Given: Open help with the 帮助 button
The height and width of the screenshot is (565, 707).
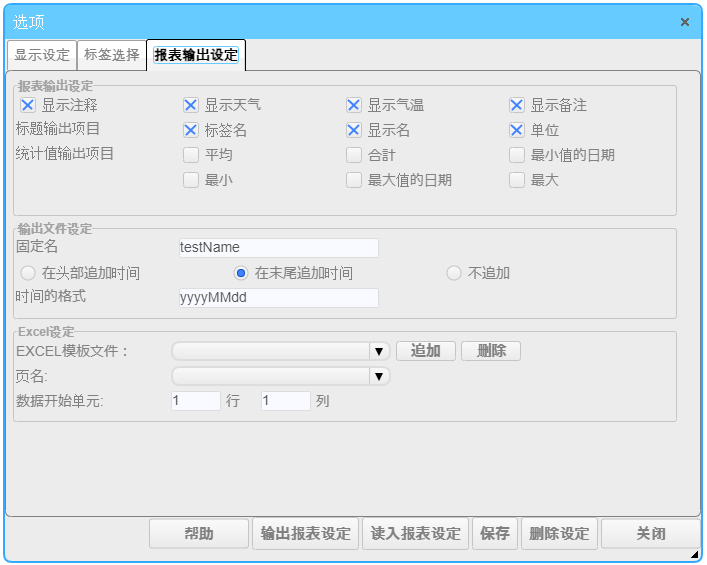Looking at the screenshot, I should pyautogui.click(x=199, y=534).
